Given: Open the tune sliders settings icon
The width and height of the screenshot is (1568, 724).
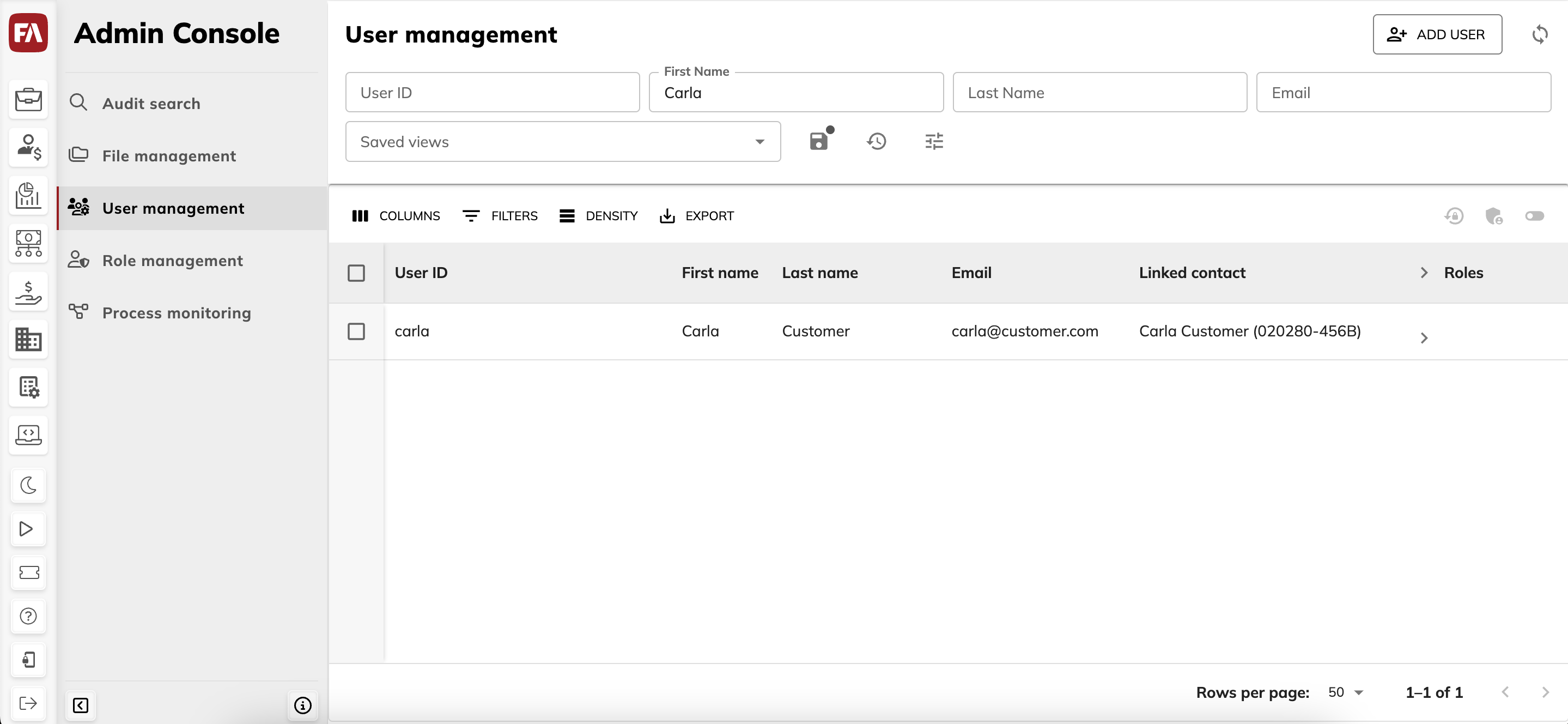Looking at the screenshot, I should tap(934, 141).
